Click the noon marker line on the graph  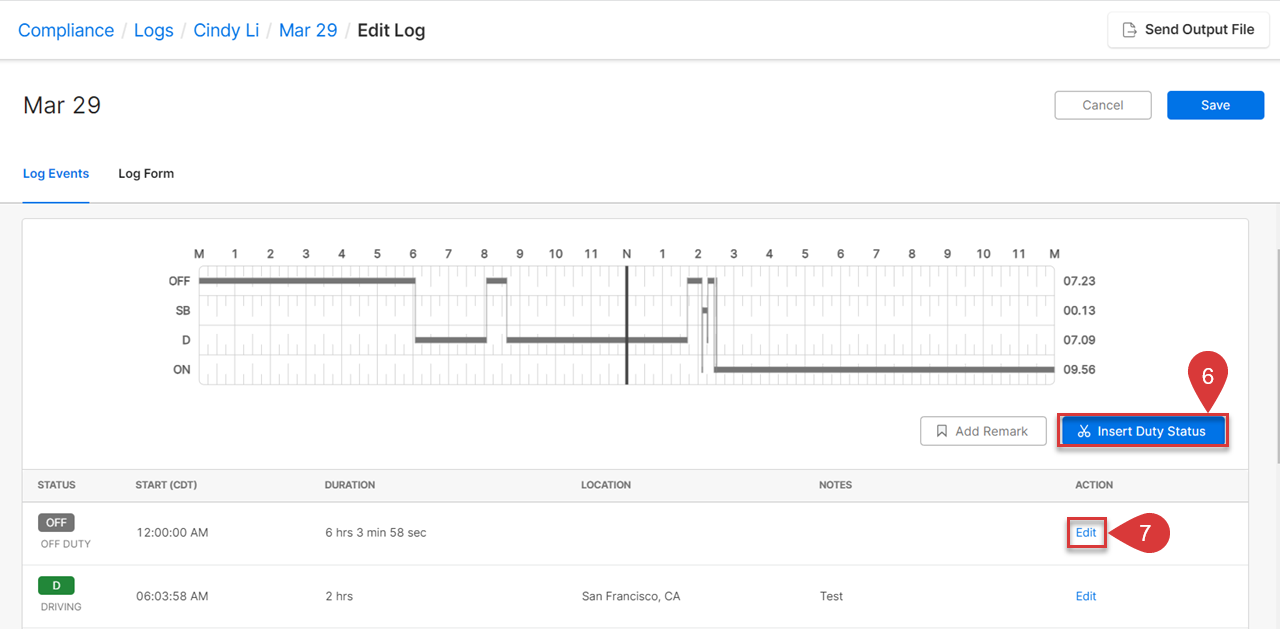pyautogui.click(x=627, y=325)
